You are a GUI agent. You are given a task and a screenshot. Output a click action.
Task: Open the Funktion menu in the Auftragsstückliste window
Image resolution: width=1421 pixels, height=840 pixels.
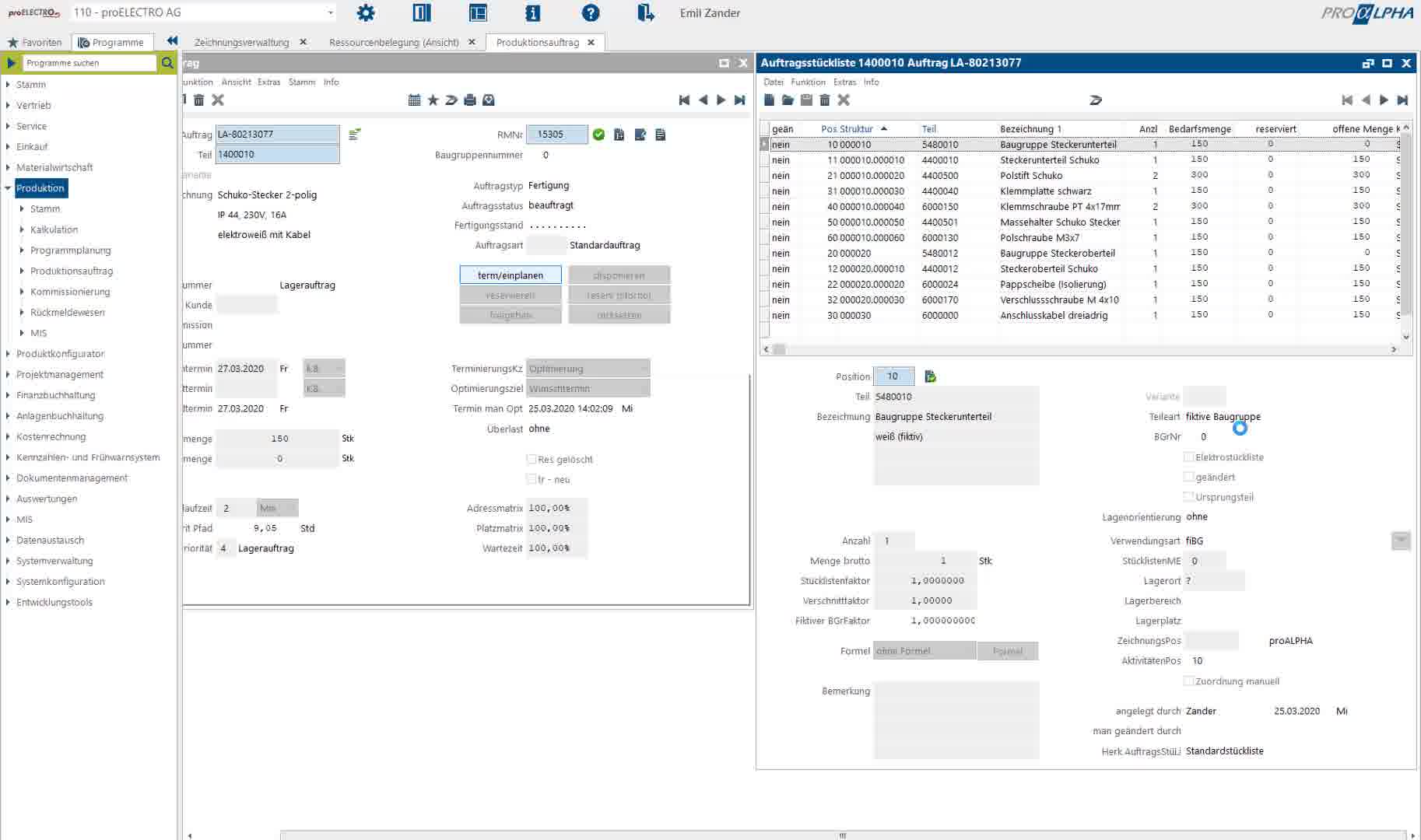click(808, 82)
